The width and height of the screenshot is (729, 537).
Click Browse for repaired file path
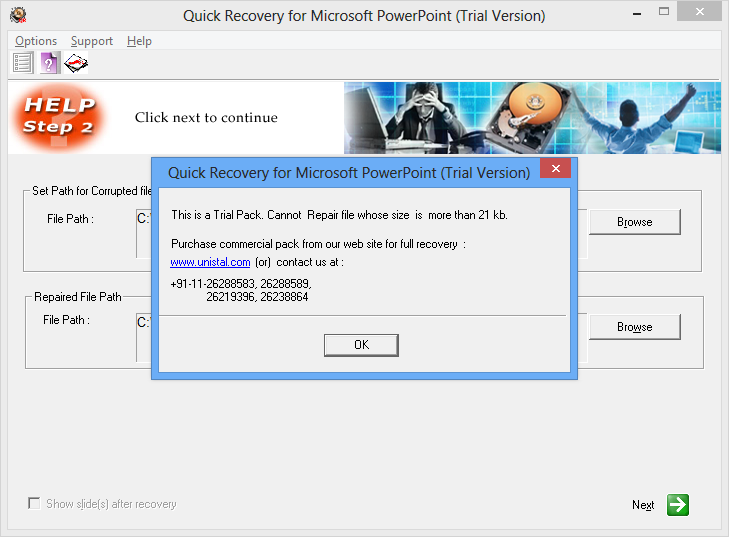(x=635, y=327)
